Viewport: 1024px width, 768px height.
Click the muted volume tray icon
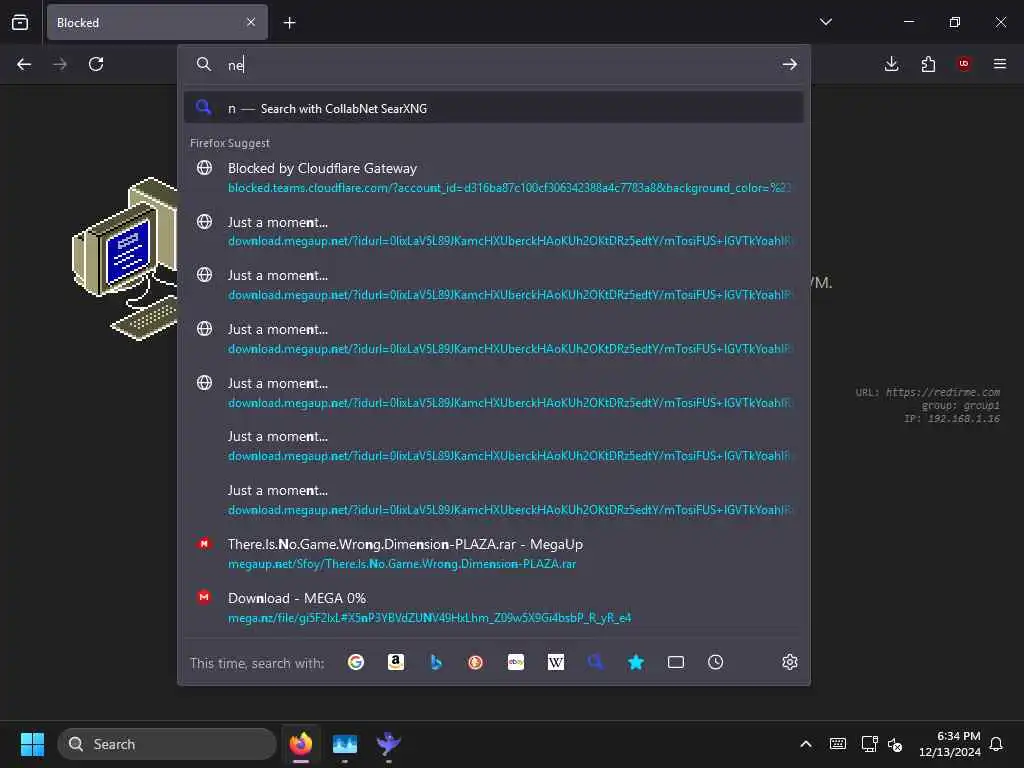[895, 744]
